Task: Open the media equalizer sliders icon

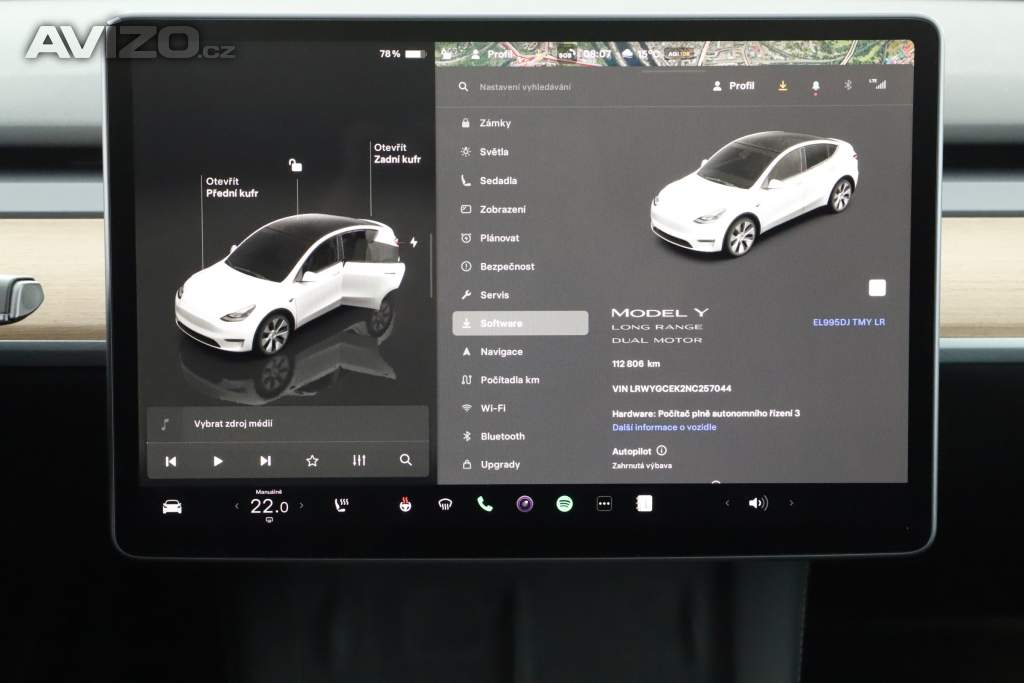Action: click(x=359, y=460)
